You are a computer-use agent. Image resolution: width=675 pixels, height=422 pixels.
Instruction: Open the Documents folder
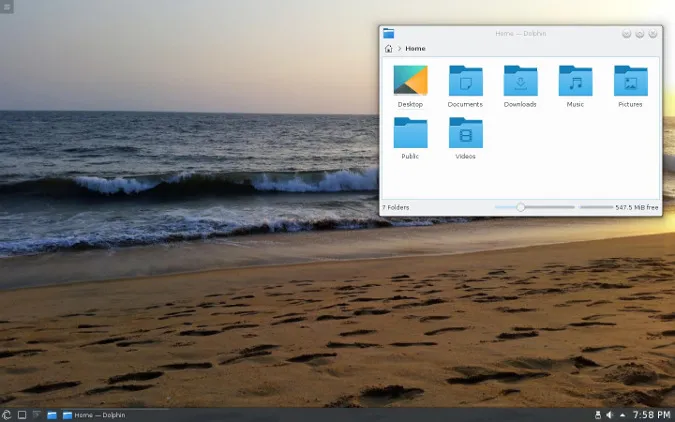(465, 81)
